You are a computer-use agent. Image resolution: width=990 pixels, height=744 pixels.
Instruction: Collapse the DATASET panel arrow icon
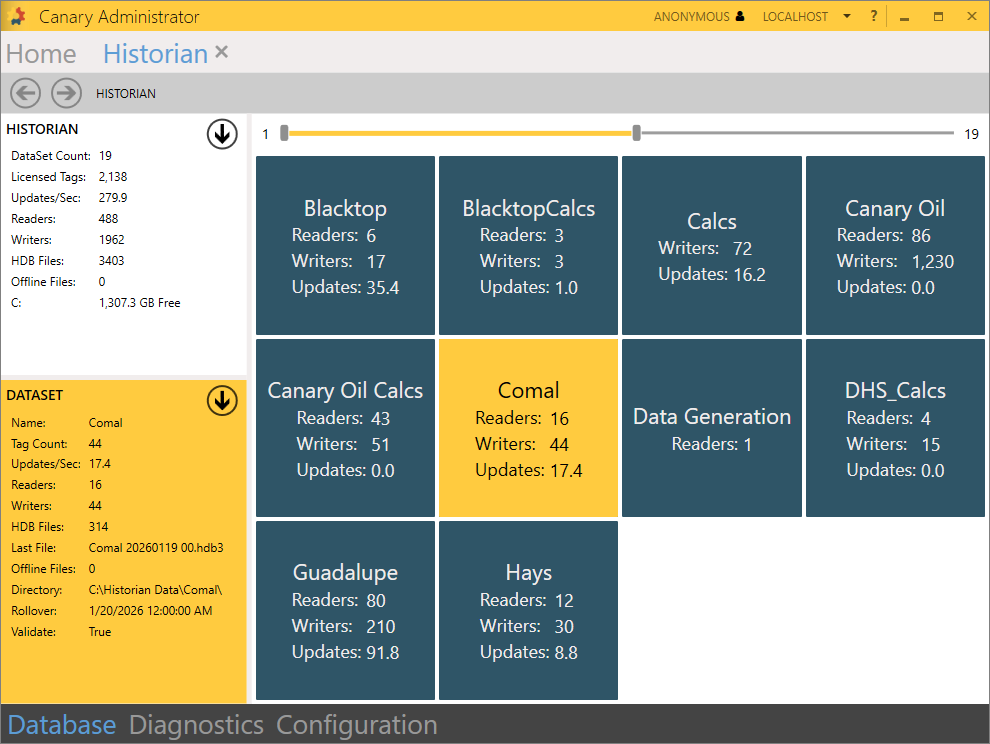click(222, 400)
